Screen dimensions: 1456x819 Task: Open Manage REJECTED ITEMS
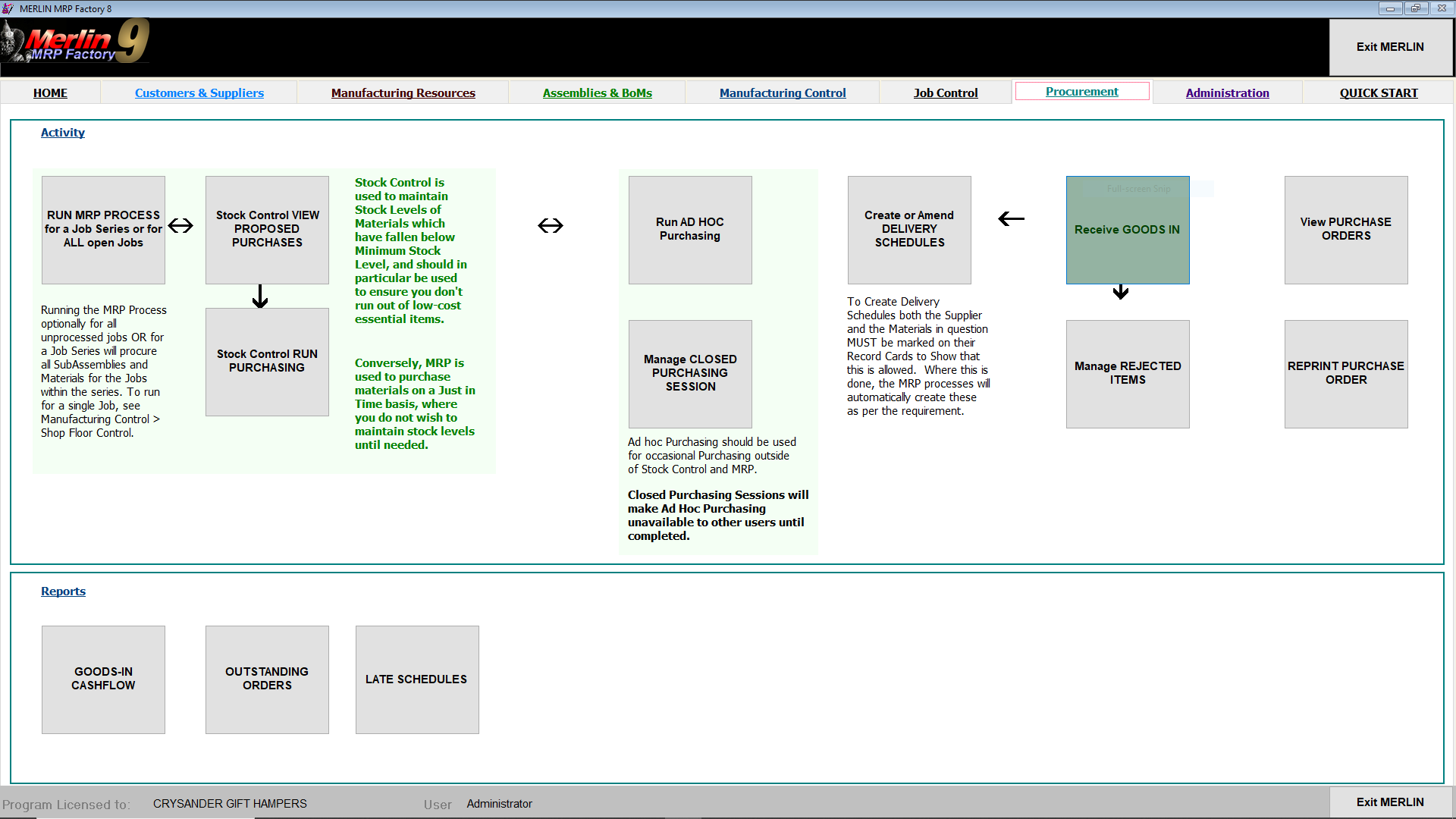coord(1128,373)
